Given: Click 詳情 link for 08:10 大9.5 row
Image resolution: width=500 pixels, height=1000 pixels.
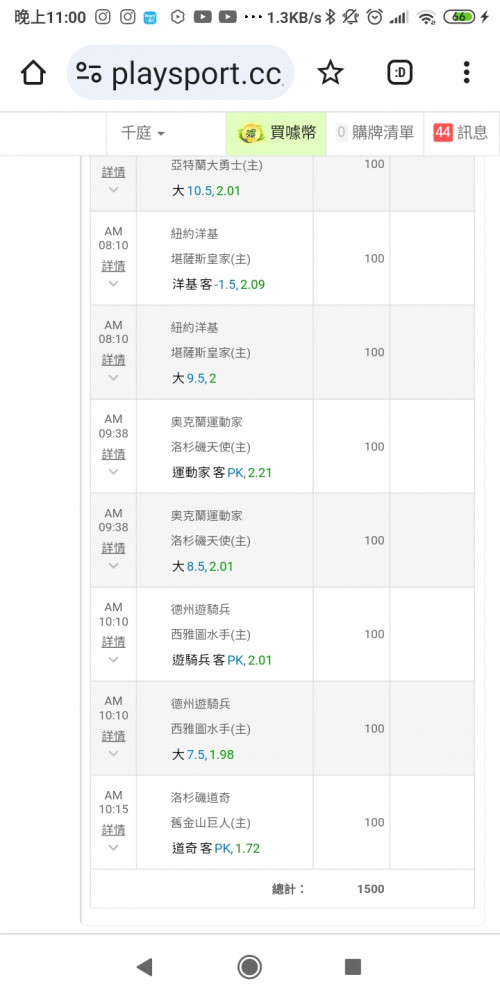Looking at the screenshot, I should 114,360.
